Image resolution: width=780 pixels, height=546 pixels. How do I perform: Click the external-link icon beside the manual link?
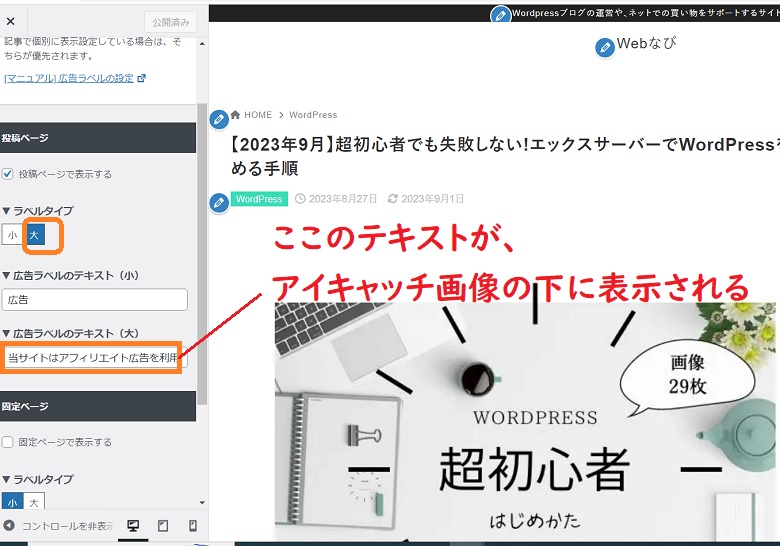coord(141,78)
